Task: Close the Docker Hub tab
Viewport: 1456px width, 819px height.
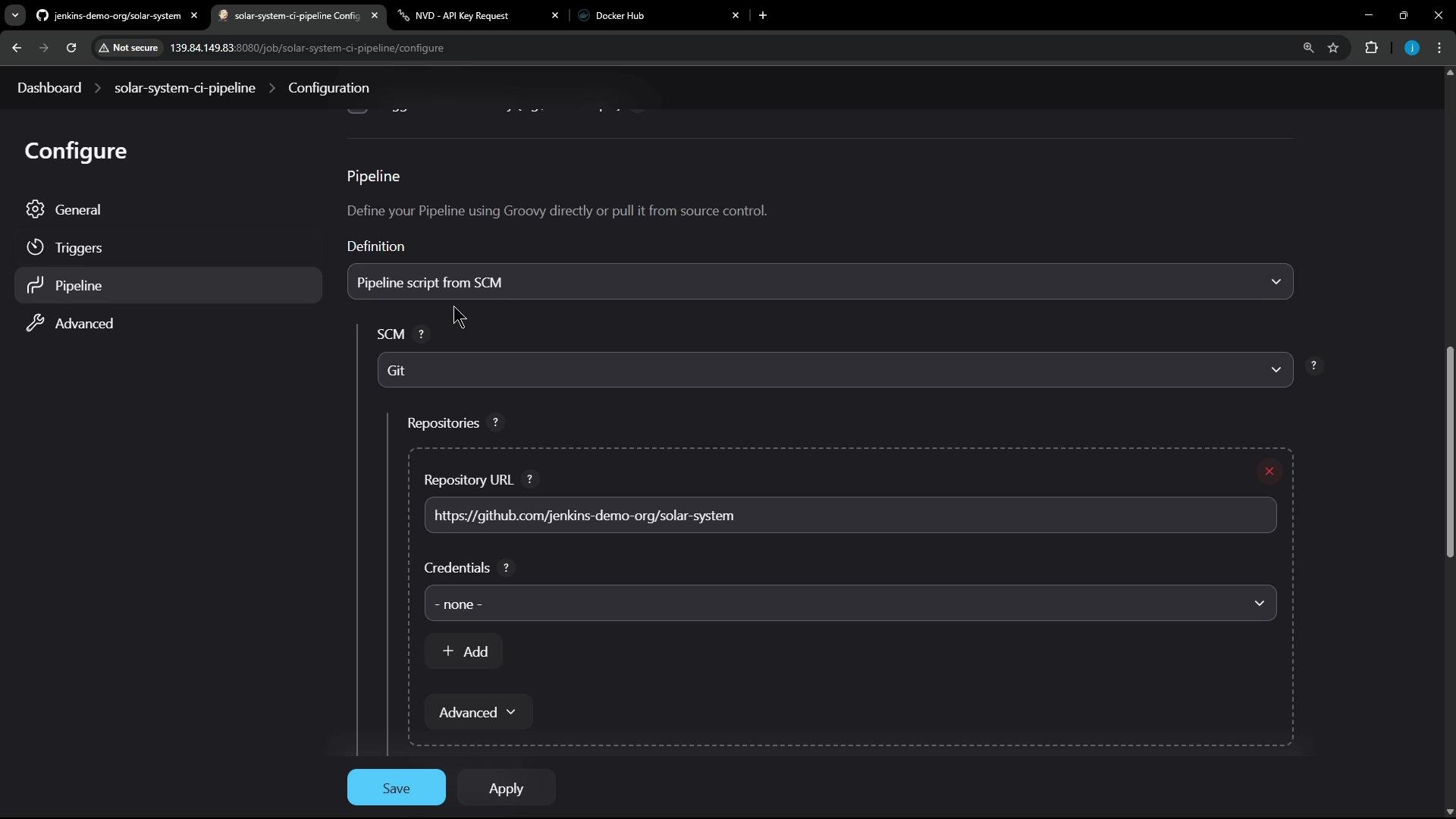Action: pyautogui.click(x=735, y=15)
